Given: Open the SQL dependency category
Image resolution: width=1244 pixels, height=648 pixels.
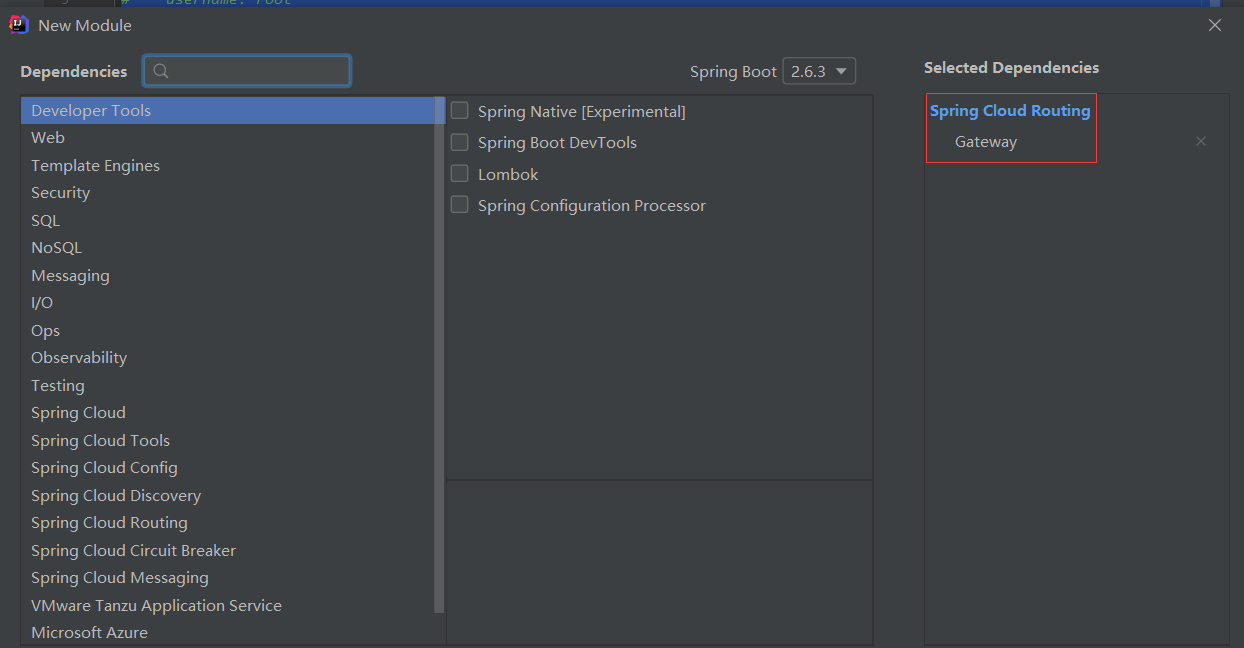Looking at the screenshot, I should [x=45, y=220].
